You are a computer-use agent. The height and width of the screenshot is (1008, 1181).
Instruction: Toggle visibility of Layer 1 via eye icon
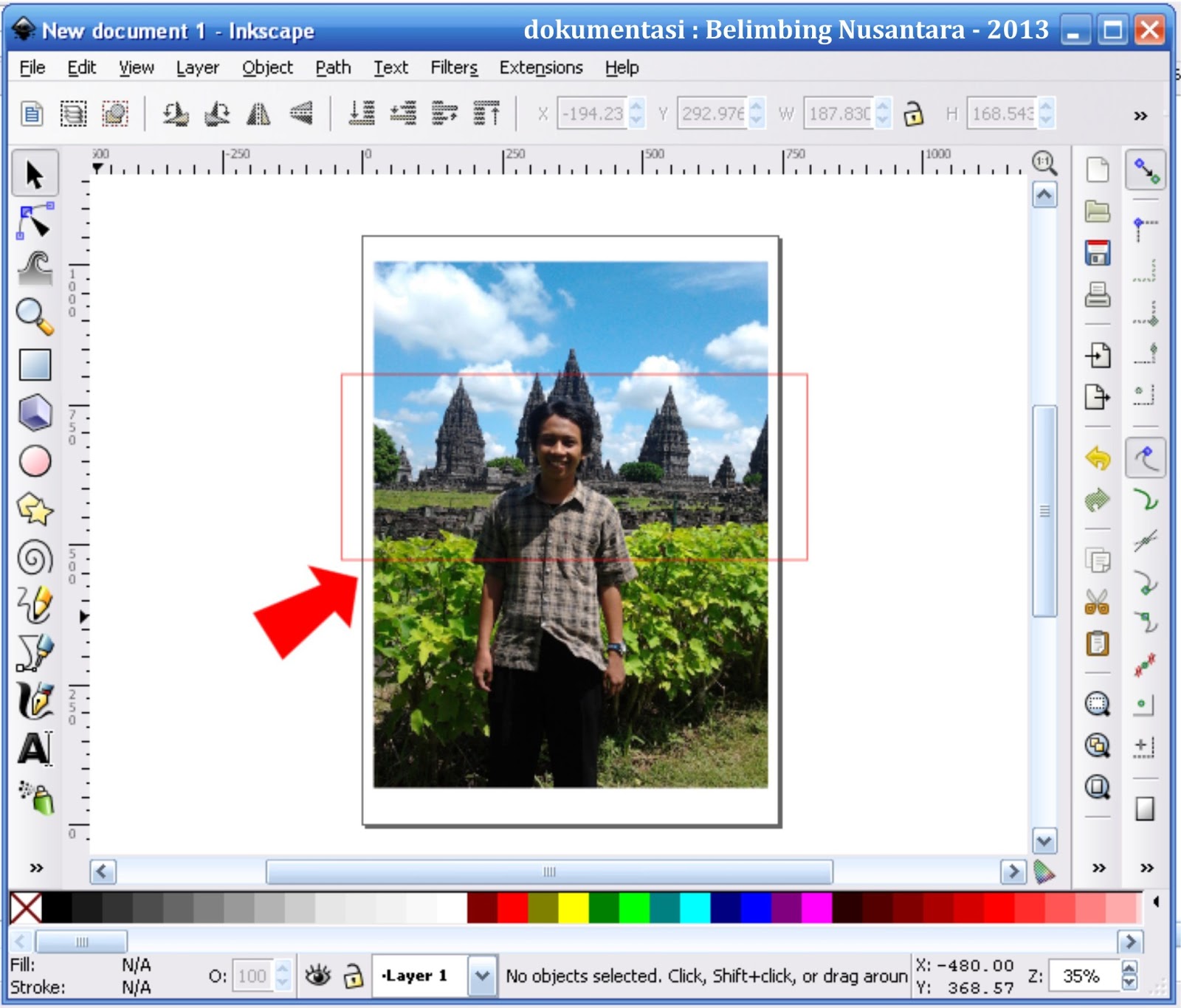(317, 974)
